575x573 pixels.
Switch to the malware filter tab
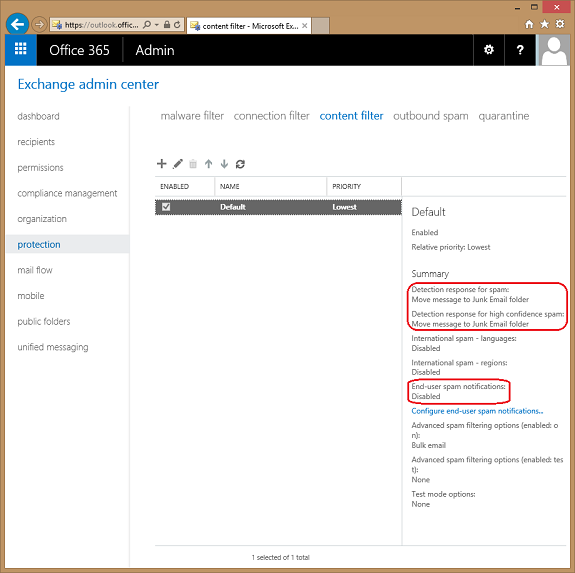click(192, 116)
